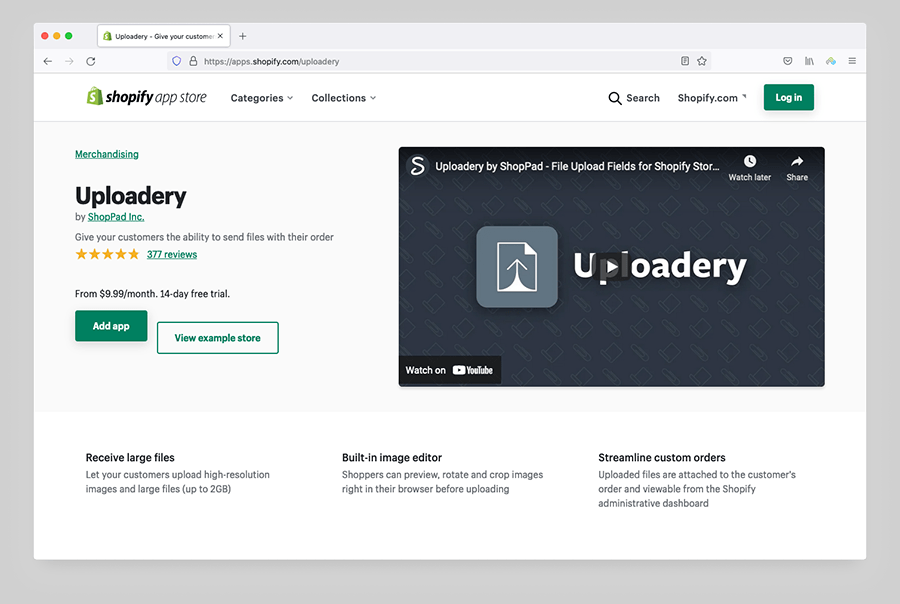Click the five-star rating
This screenshot has height=604, width=900.
coord(107,254)
